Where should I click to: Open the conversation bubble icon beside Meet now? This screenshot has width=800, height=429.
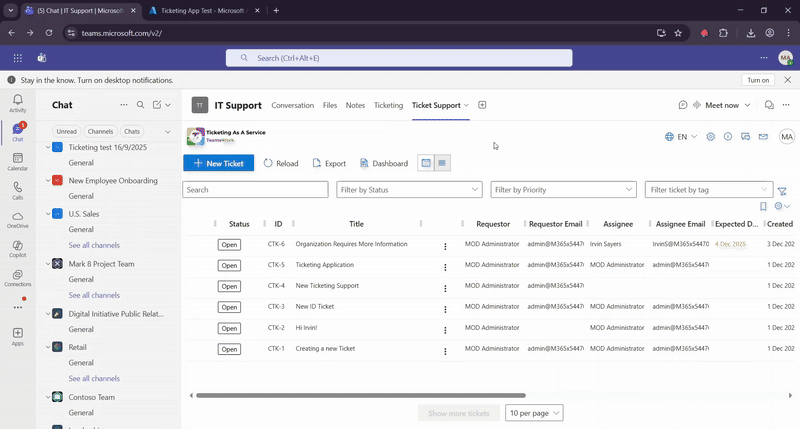point(769,105)
